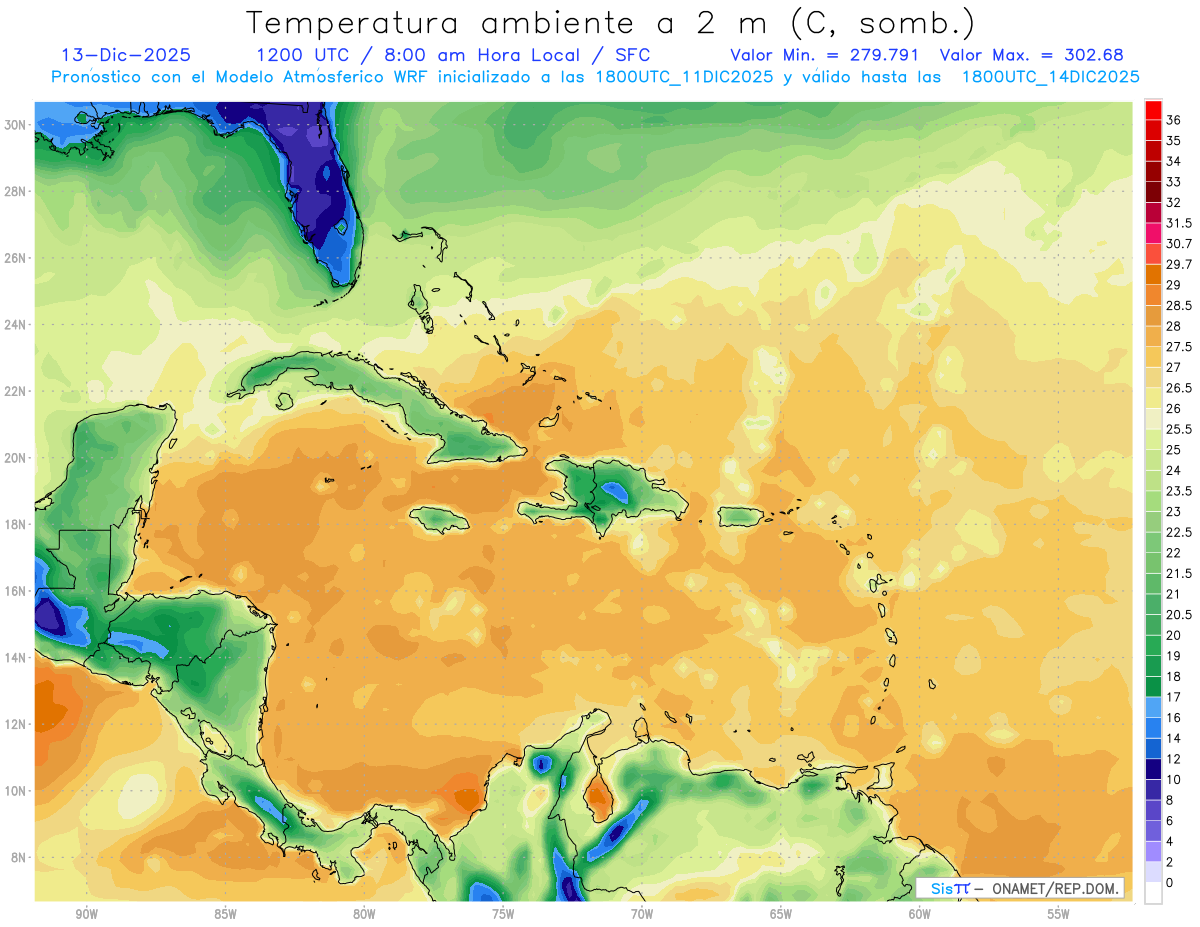Click latitude axis label "12N"

[16, 724]
